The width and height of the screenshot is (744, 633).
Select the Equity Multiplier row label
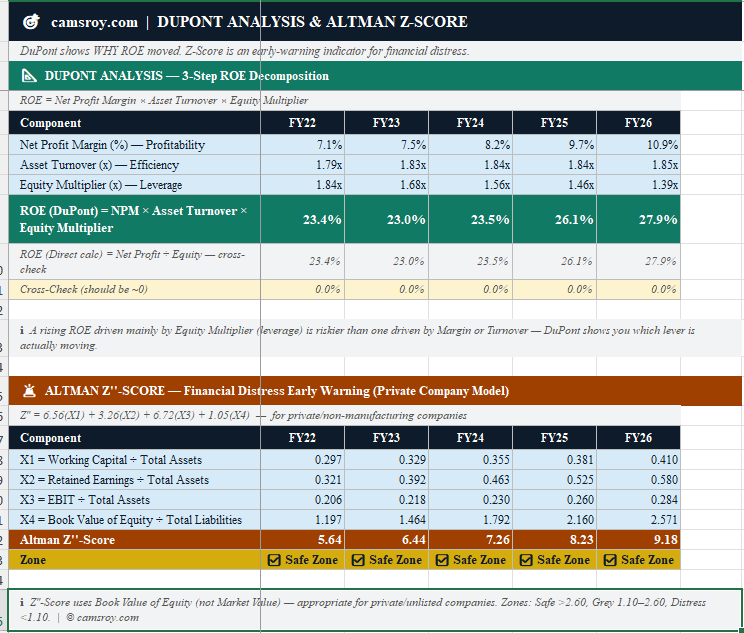[135, 185]
